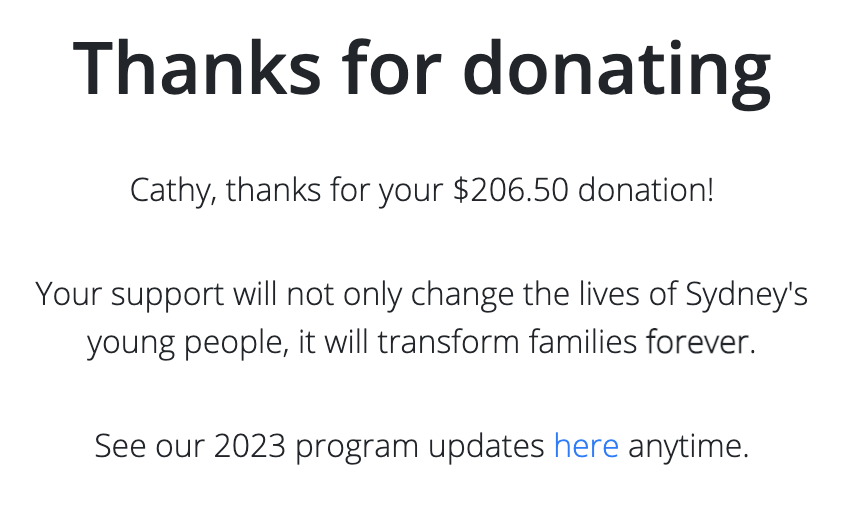
Task: Click the word 'donation!' in thank-you line
Action: click(646, 190)
